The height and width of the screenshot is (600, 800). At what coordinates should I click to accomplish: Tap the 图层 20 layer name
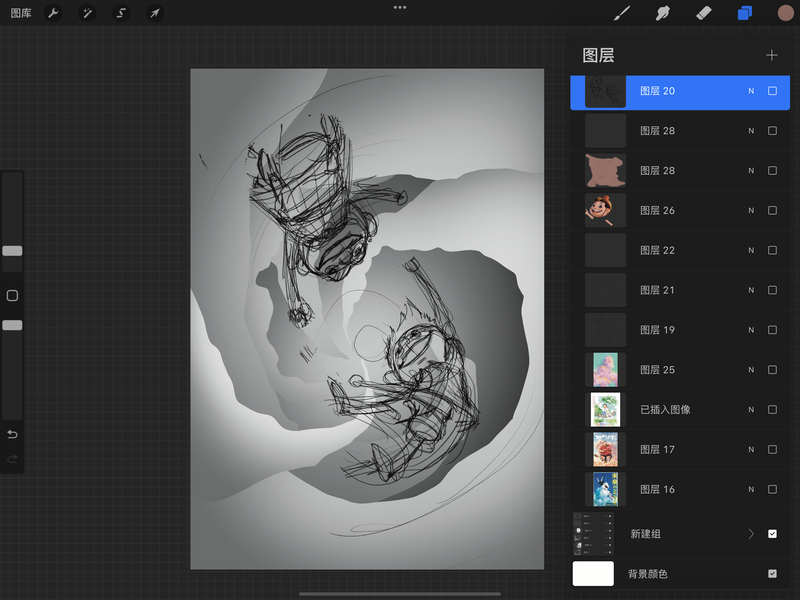tap(657, 91)
